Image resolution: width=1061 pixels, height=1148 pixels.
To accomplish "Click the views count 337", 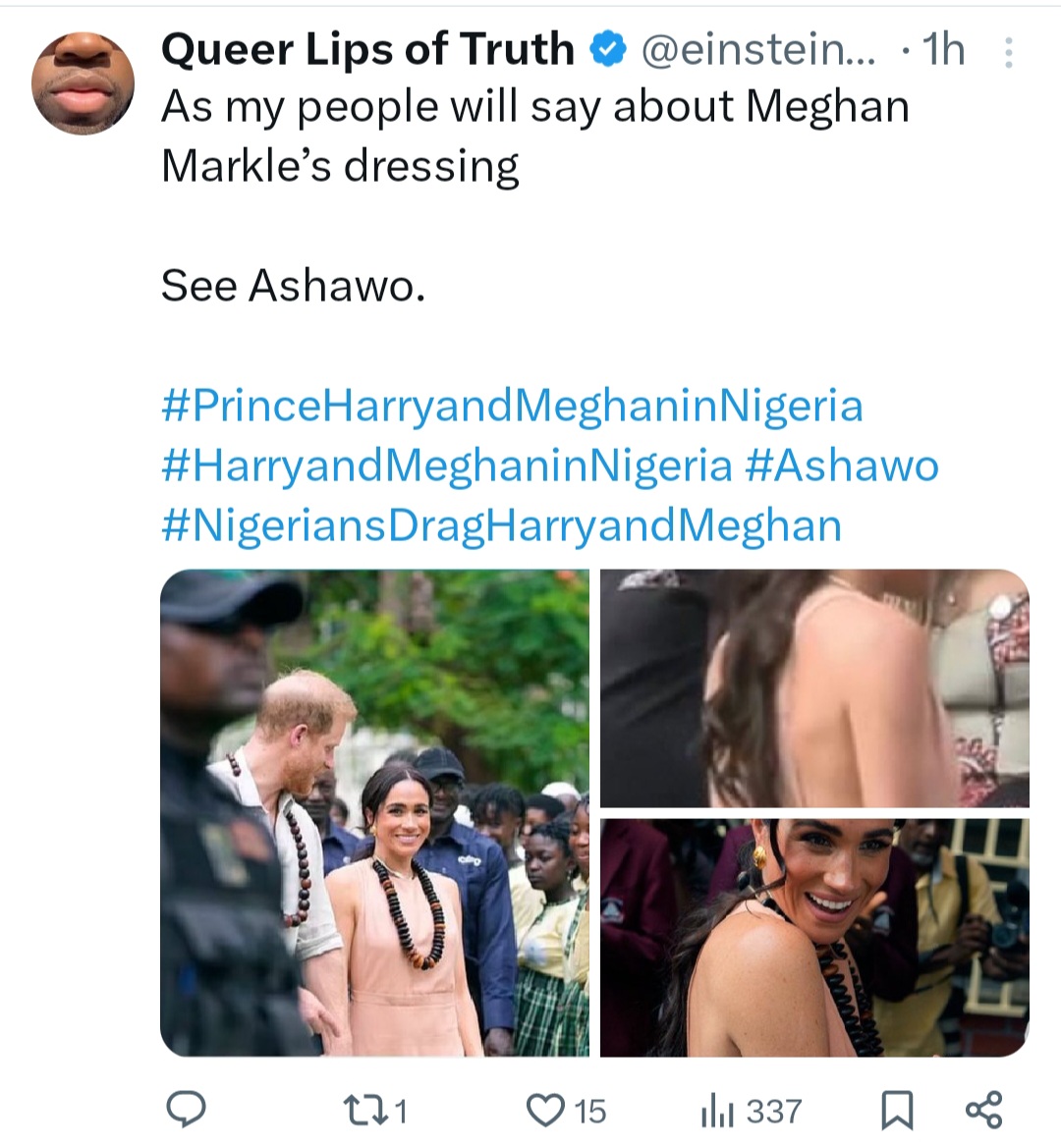I will [773, 1111].
